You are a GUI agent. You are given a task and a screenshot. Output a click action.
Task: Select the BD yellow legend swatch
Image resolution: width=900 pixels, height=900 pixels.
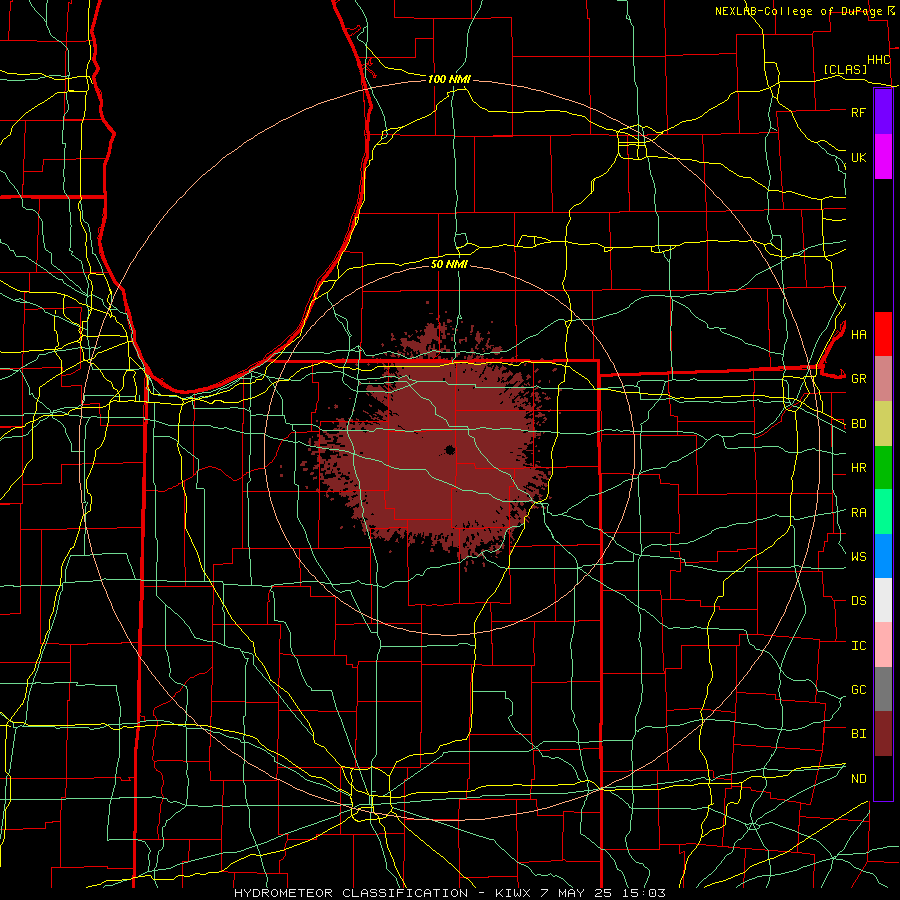[883, 424]
